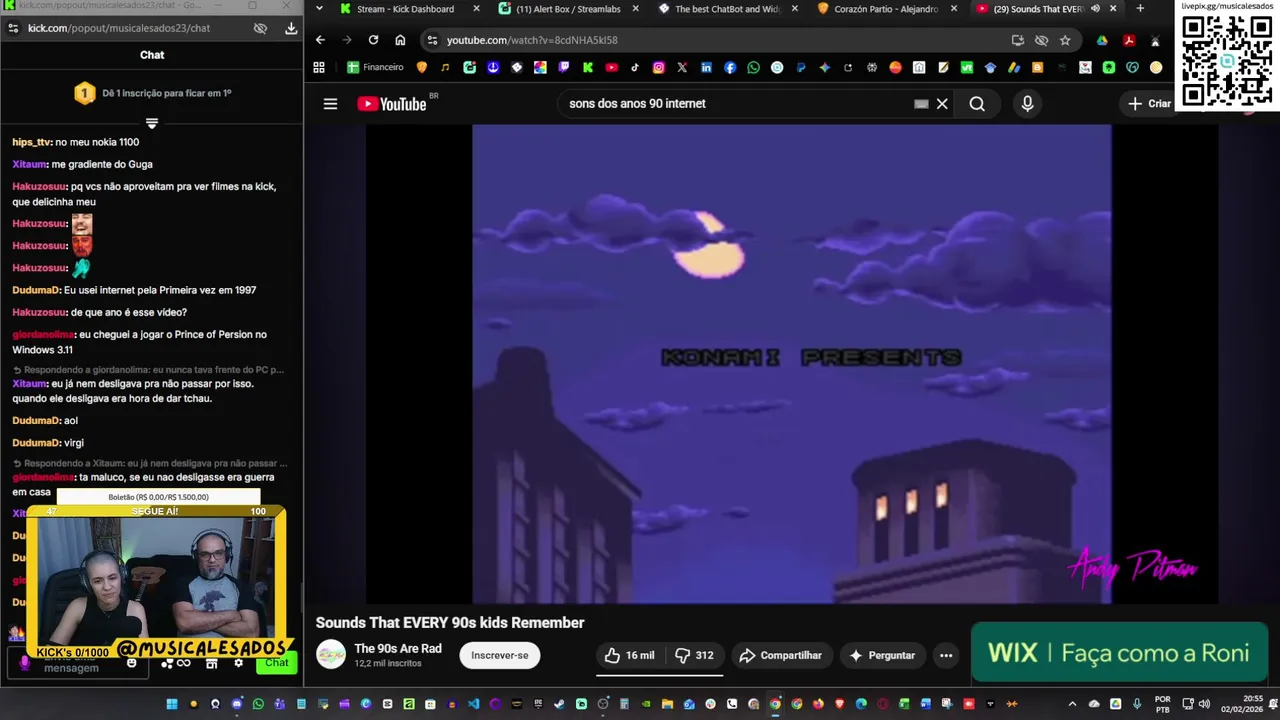The height and width of the screenshot is (720, 1280).
Task: Open the taskbar volume control
Action: (x=1203, y=704)
